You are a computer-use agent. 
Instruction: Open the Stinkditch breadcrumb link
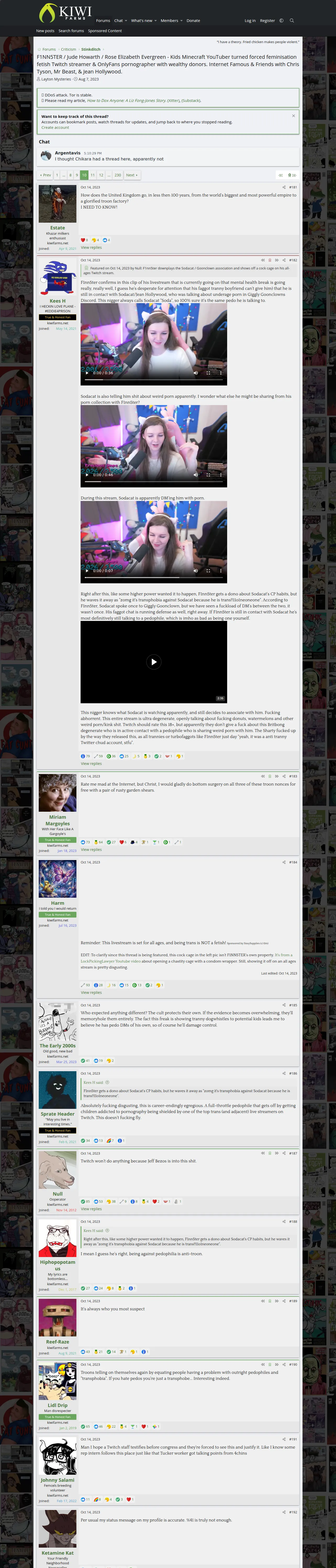click(91, 49)
